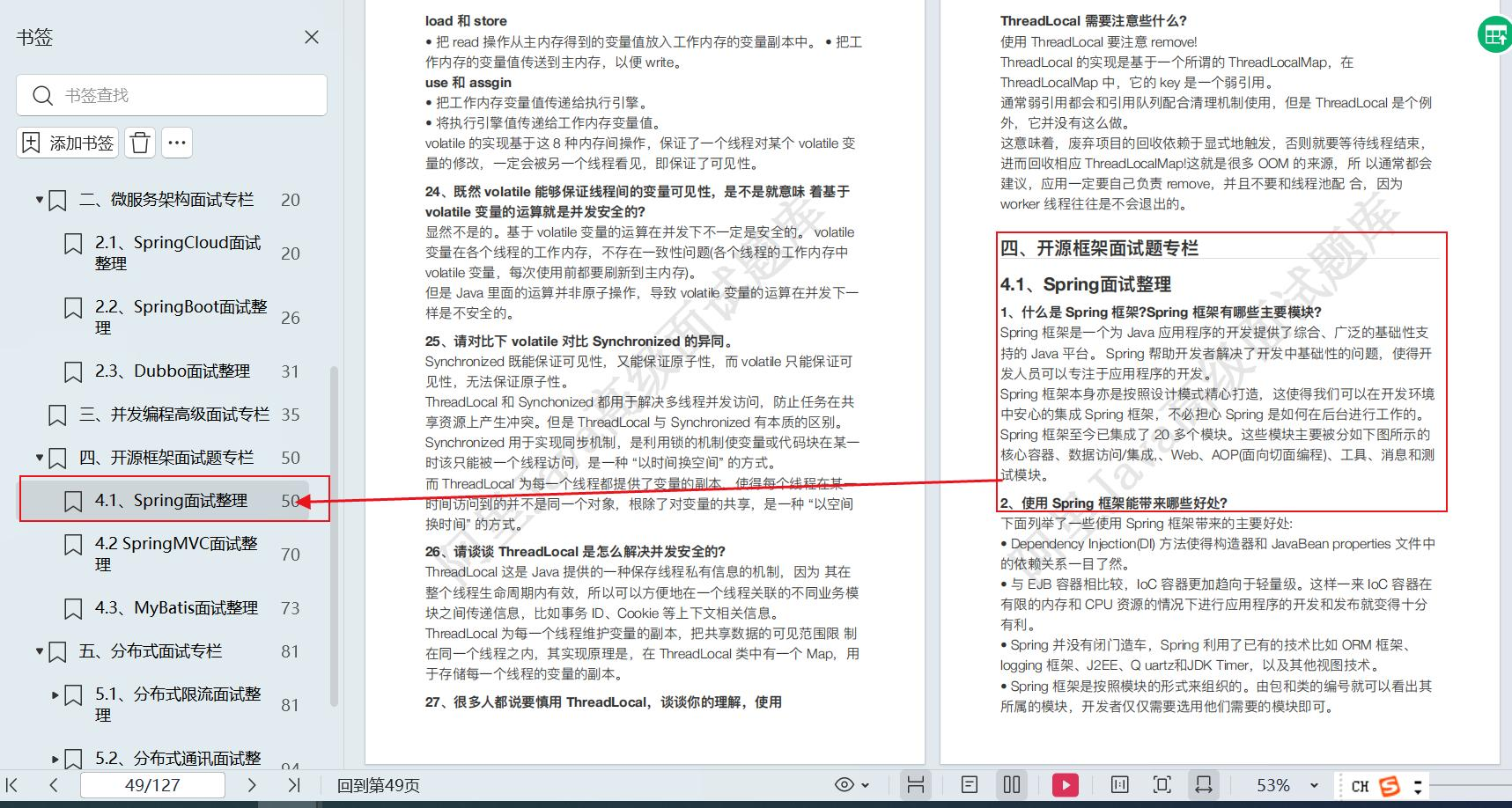This screenshot has width=1512, height=808.
Task: Collapse 四、开源框架面试题专栏 section
Action: (x=40, y=458)
